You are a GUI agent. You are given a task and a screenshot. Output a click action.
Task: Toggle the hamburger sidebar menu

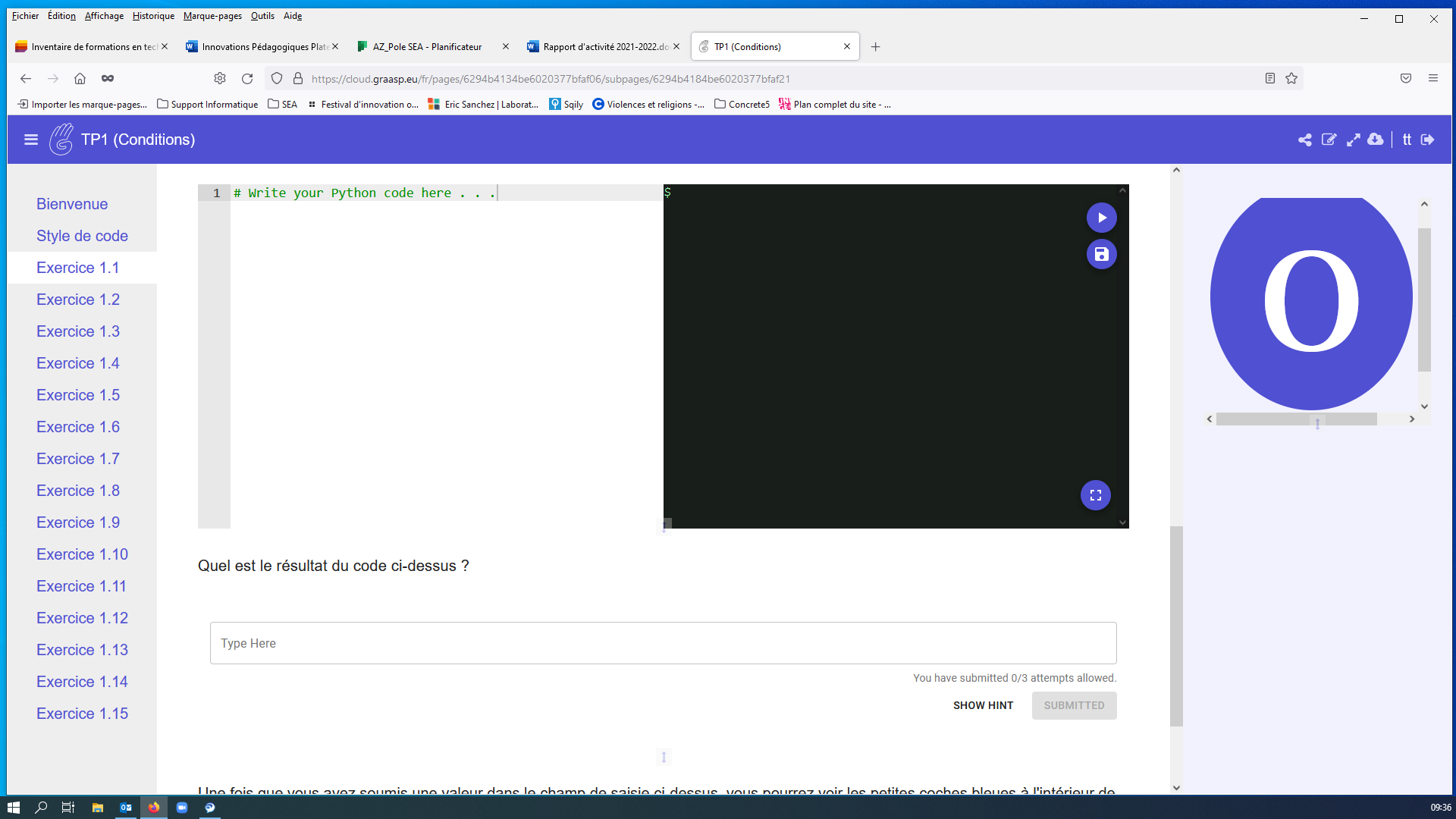pyautogui.click(x=31, y=140)
